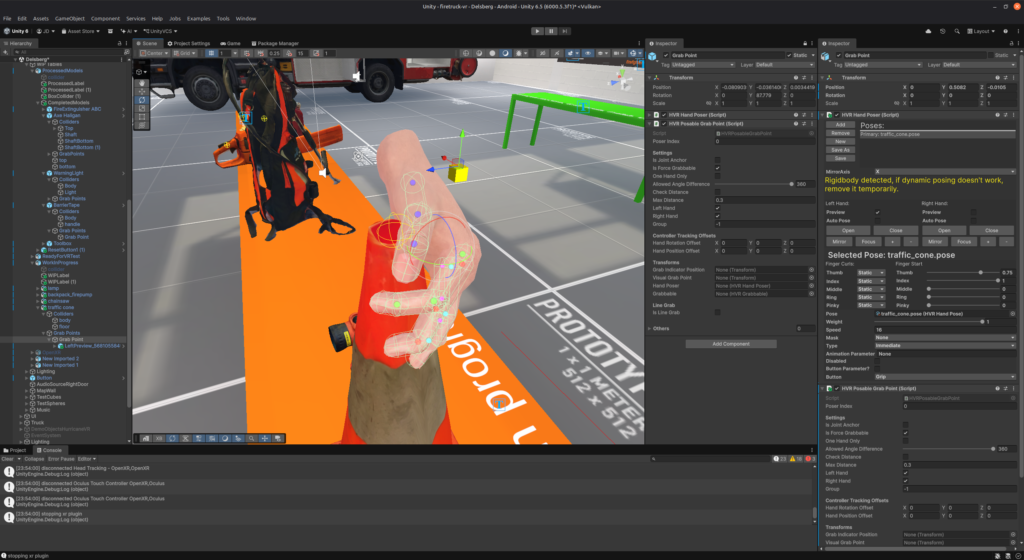Uncheck Left Hand Preview checkbox
Image resolution: width=1024 pixels, height=560 pixels.
click(x=877, y=212)
